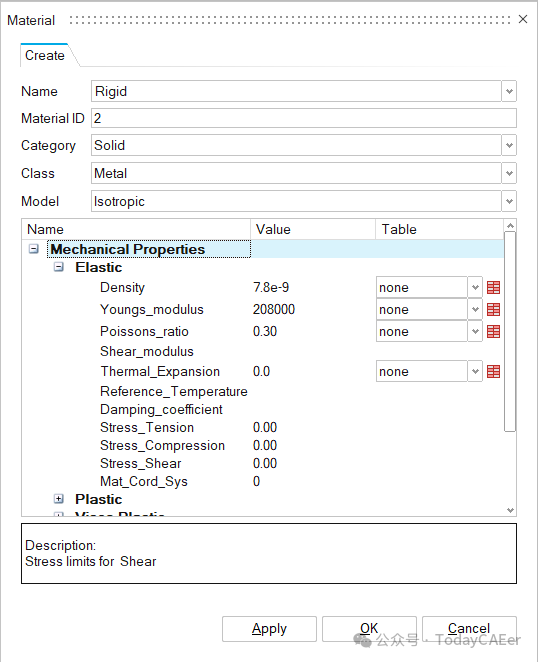538x662 pixels.
Task: Collapse the Elastic section
Action: 59,267
